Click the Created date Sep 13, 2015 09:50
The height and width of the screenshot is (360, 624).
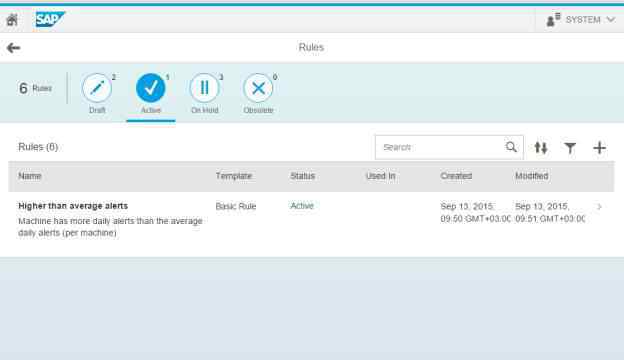tap(475, 212)
